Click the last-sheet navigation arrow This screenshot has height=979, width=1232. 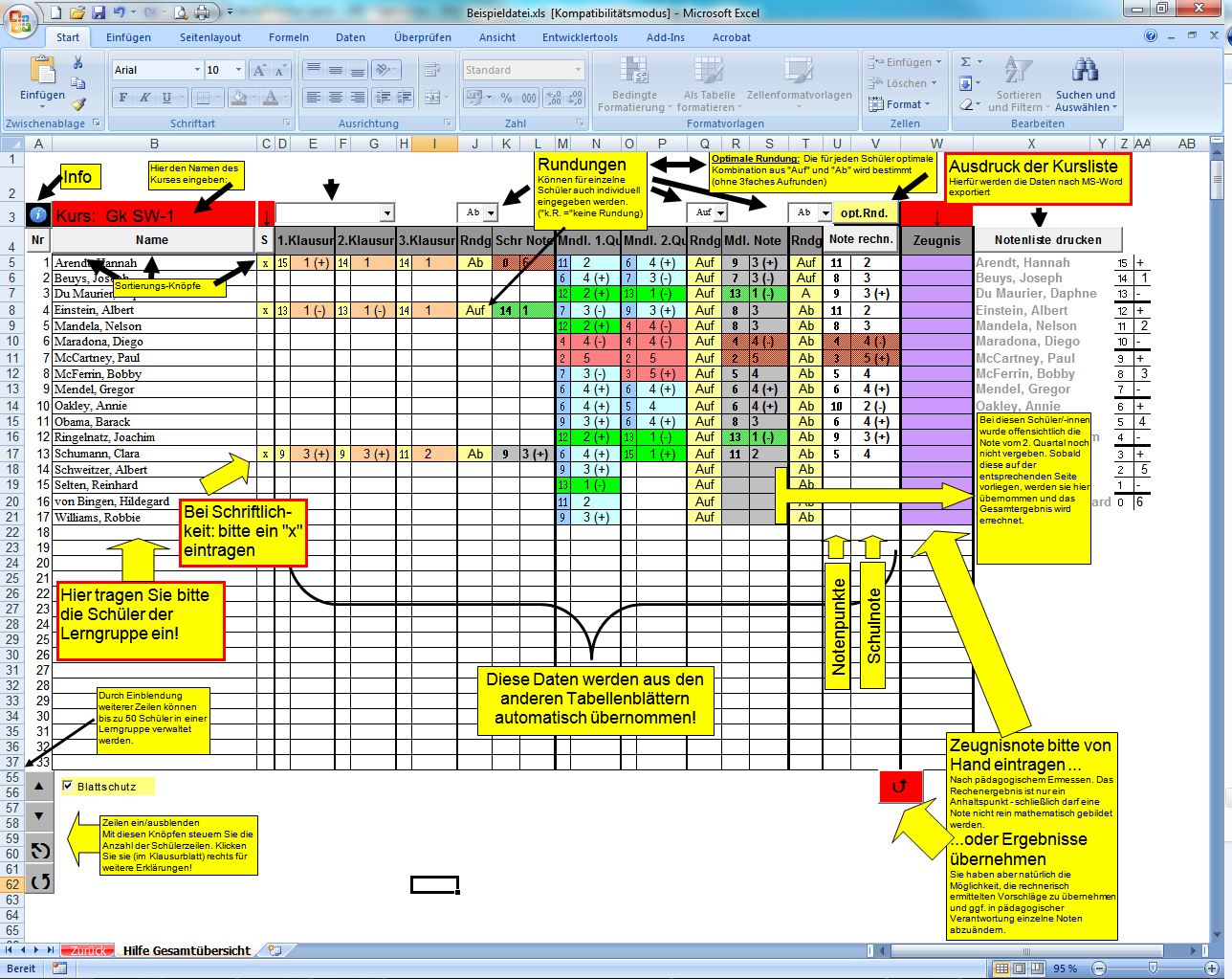coord(51,950)
